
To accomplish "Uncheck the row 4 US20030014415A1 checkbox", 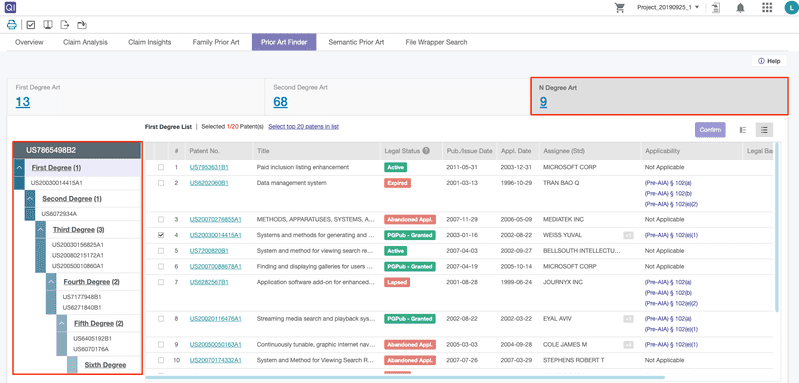I will pyautogui.click(x=161, y=235).
